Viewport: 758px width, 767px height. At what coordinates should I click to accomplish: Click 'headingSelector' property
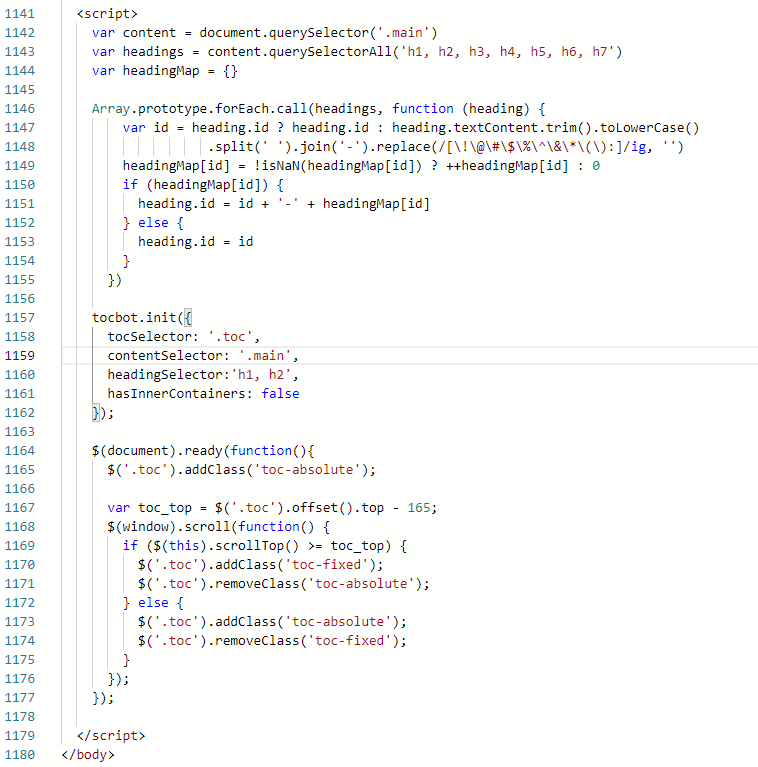coord(165,375)
